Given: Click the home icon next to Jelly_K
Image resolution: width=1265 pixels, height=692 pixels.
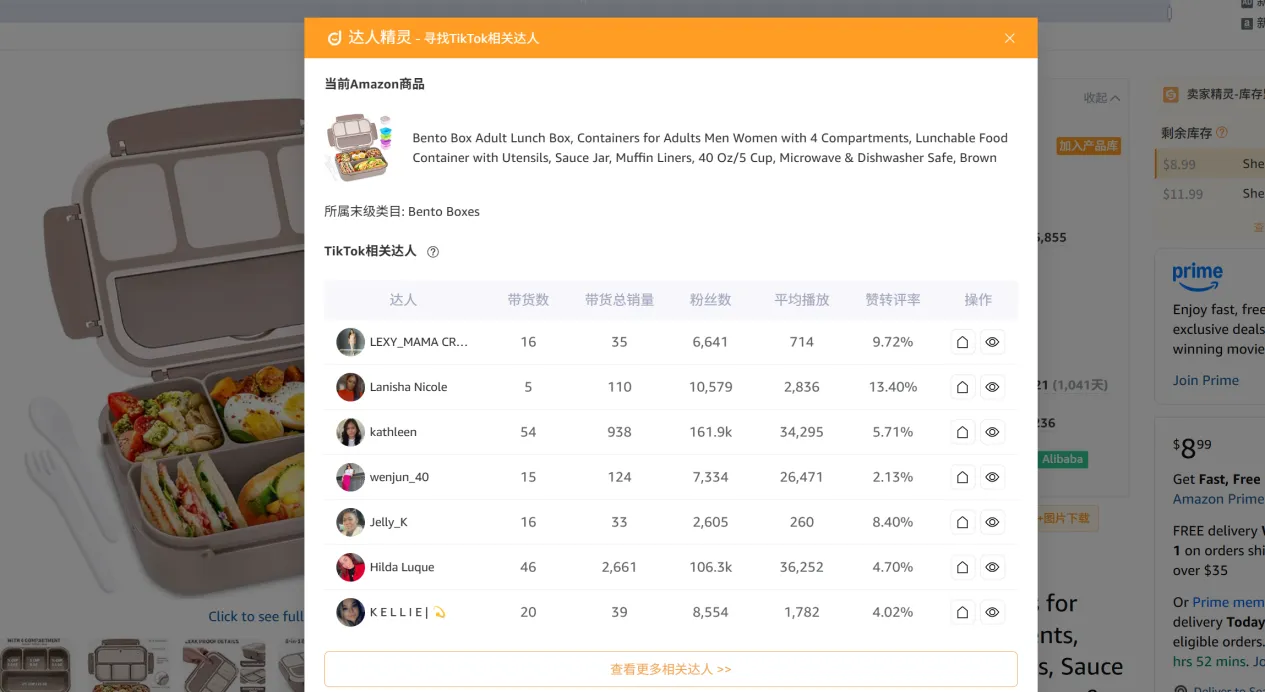Looking at the screenshot, I should [962, 522].
